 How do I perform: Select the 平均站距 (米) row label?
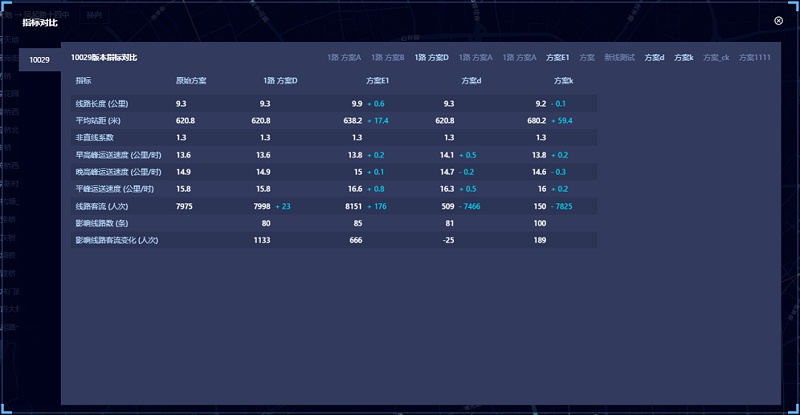point(98,120)
